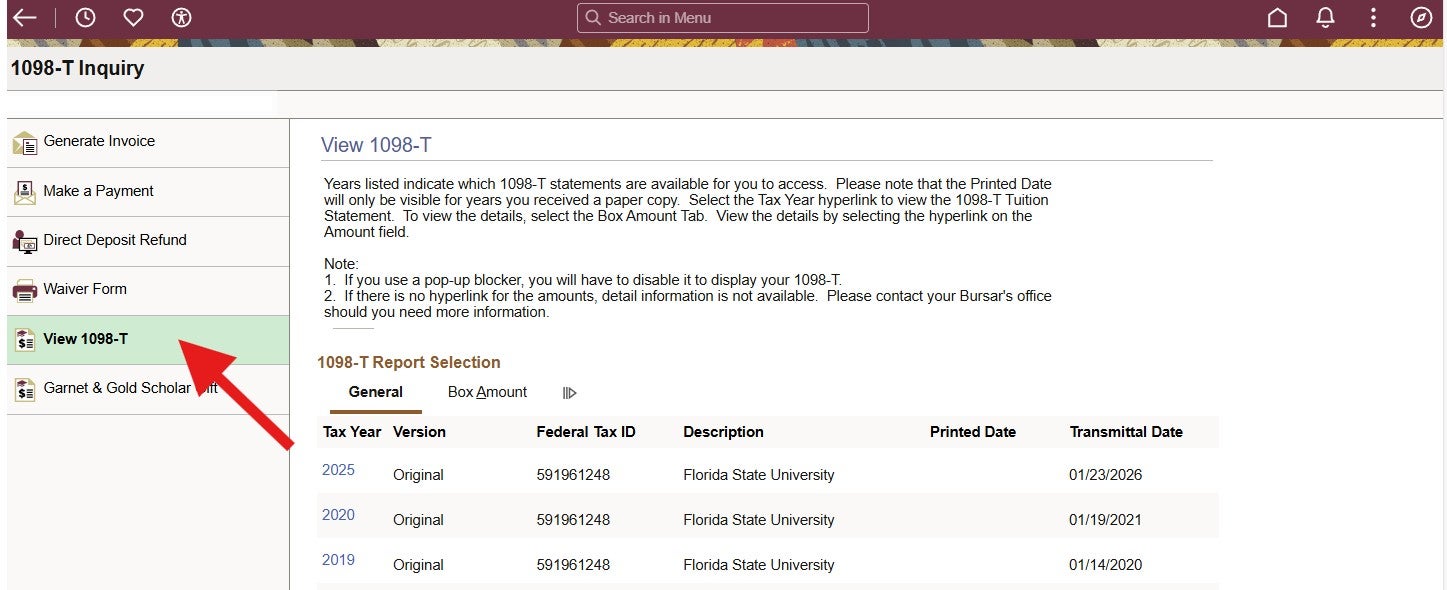
Task: Open accessibility options icon
Action: click(x=181, y=18)
